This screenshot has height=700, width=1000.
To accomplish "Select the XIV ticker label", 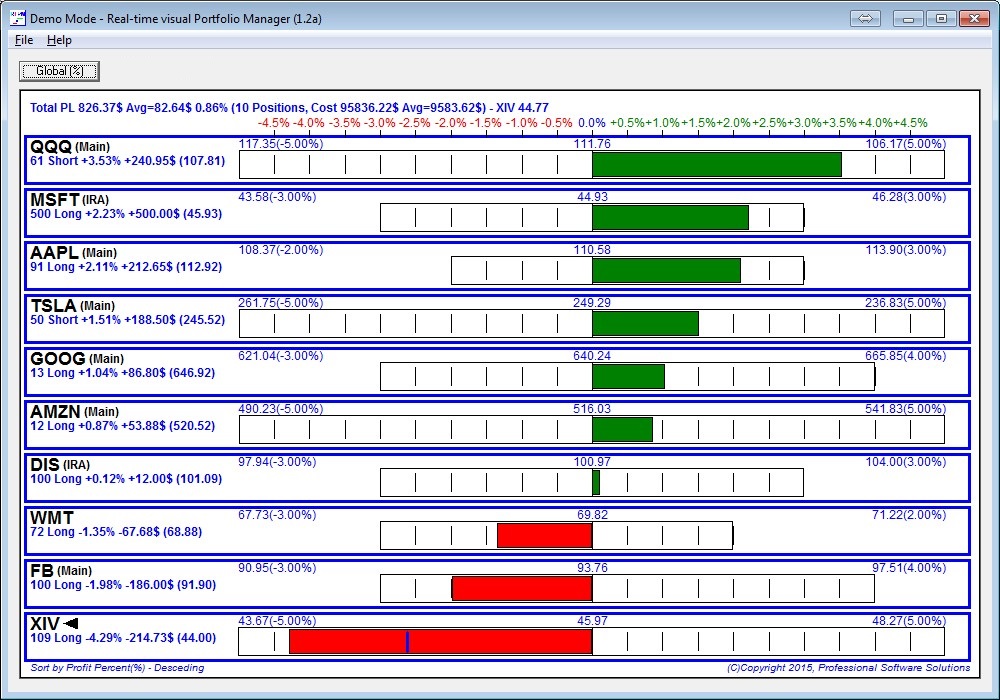I will tap(45, 623).
